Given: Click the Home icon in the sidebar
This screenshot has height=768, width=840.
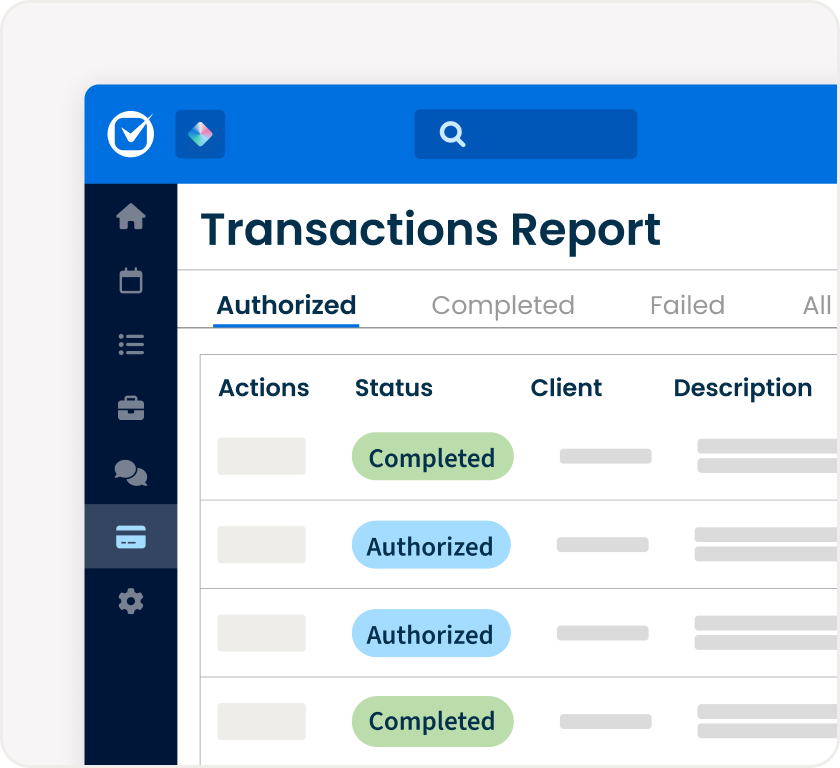Looking at the screenshot, I should tap(131, 215).
